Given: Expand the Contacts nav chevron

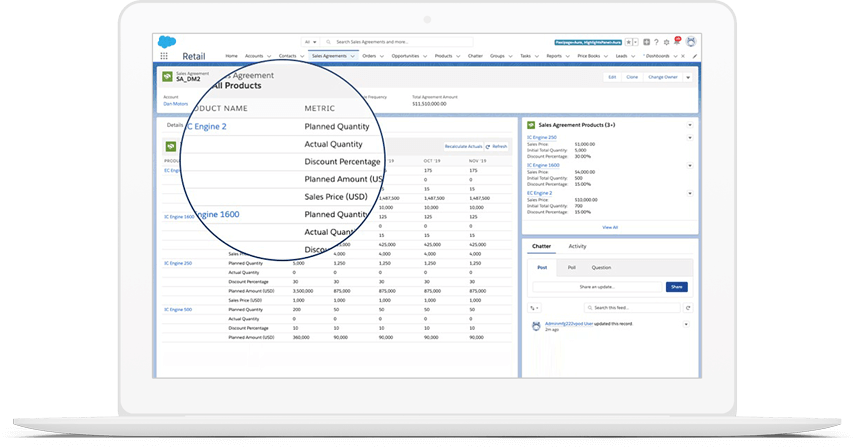Looking at the screenshot, I should (x=302, y=56).
